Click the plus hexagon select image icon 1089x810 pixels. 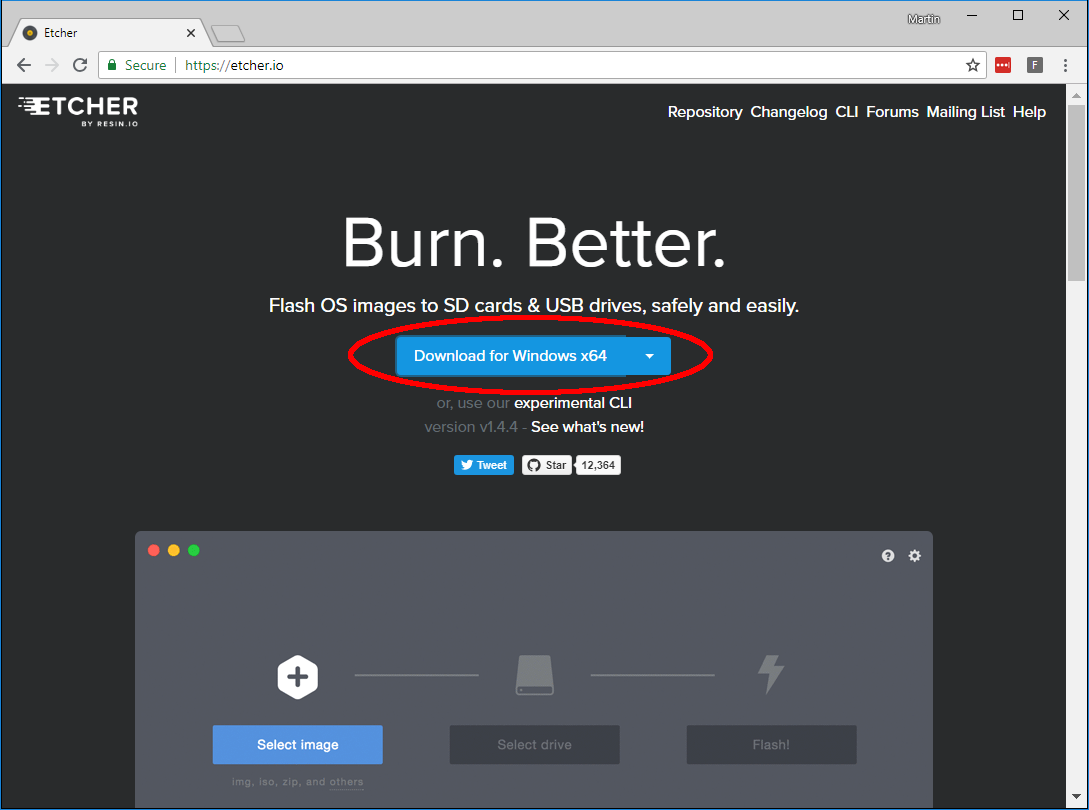pyautogui.click(x=297, y=677)
